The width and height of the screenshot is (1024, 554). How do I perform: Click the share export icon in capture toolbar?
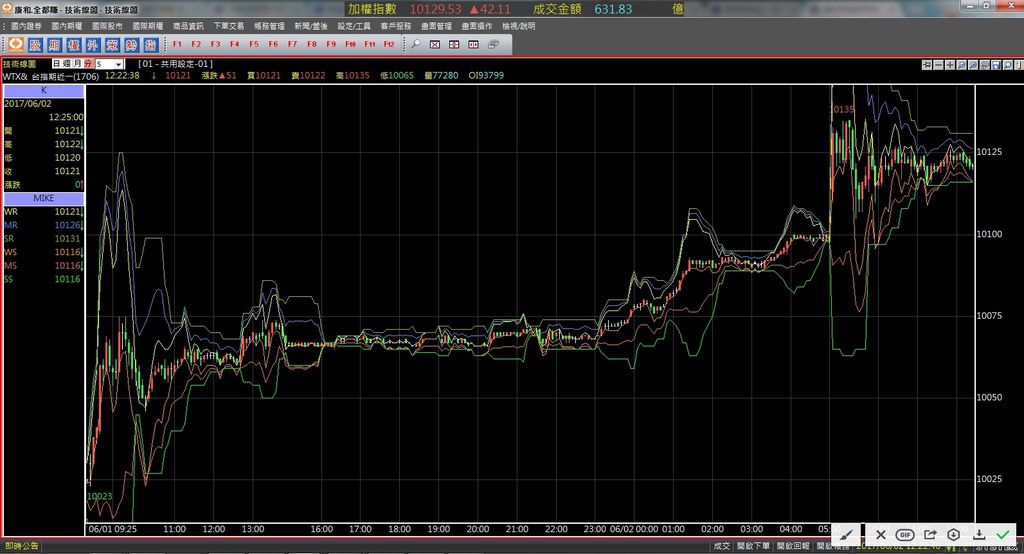[930, 534]
